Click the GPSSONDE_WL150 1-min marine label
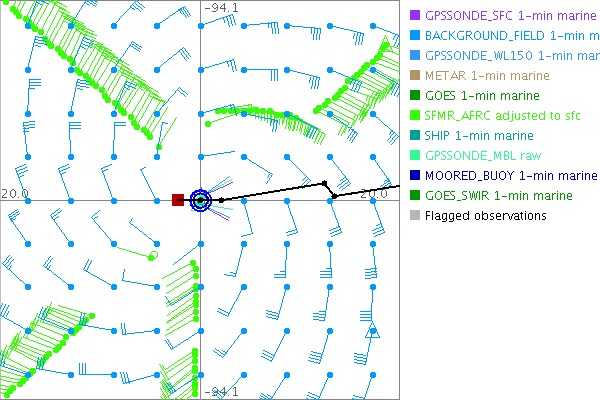Image resolution: width=600 pixels, height=400 pixels. 510,55
